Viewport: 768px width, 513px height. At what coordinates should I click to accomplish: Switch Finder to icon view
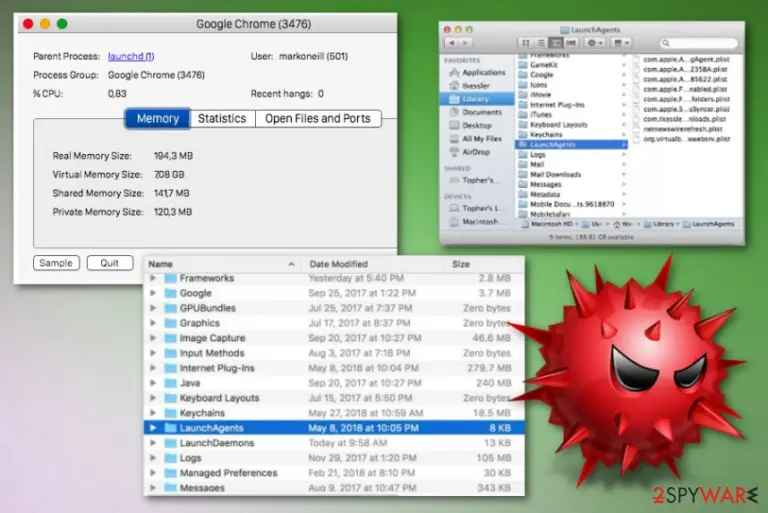pyautogui.click(x=526, y=43)
